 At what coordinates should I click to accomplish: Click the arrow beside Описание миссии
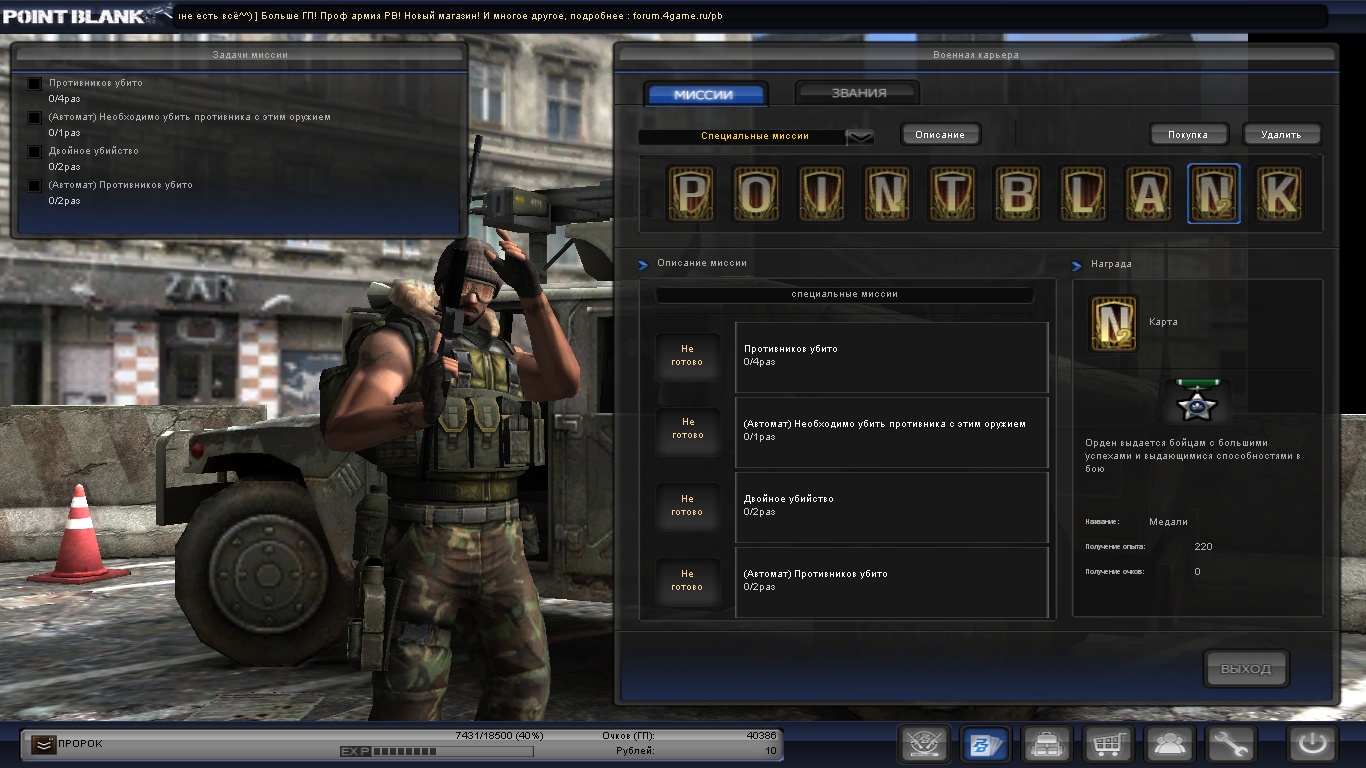pos(644,264)
